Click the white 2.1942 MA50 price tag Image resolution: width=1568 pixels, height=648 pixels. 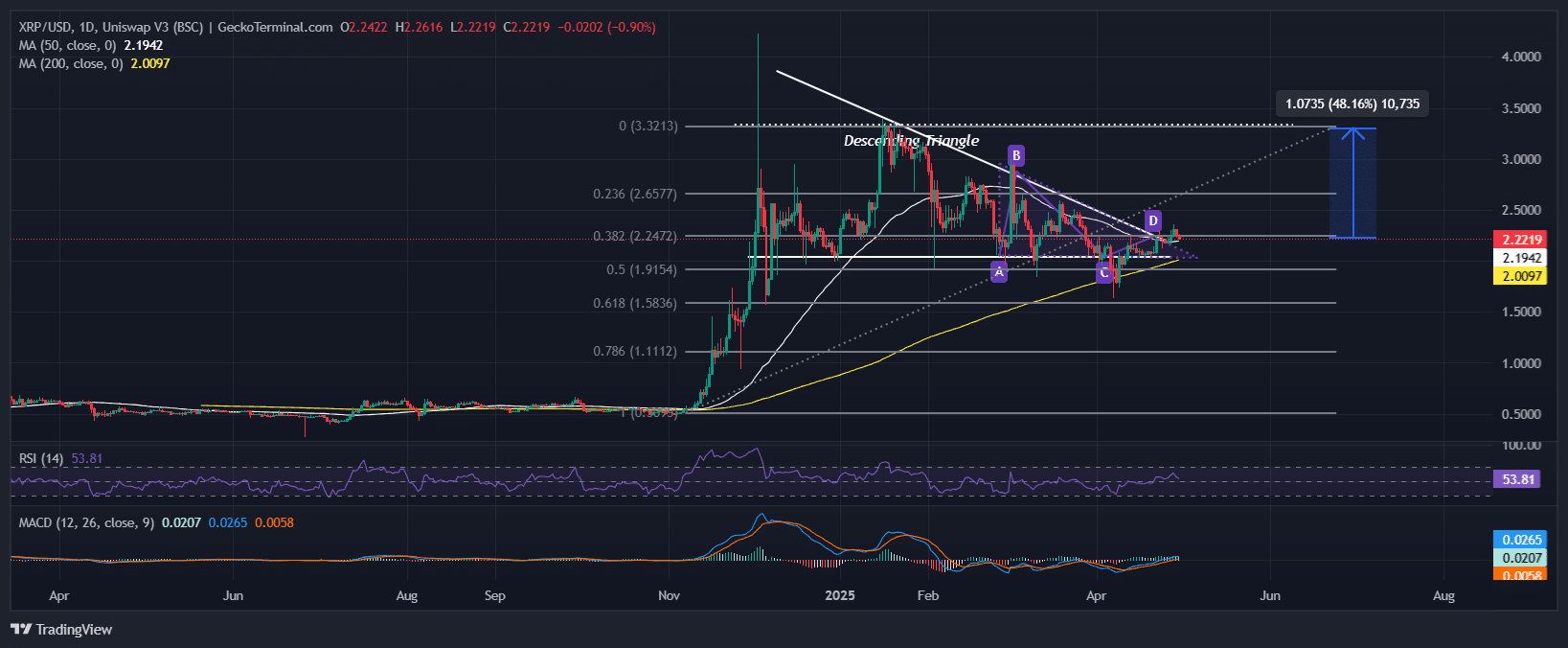pyautogui.click(x=1520, y=258)
